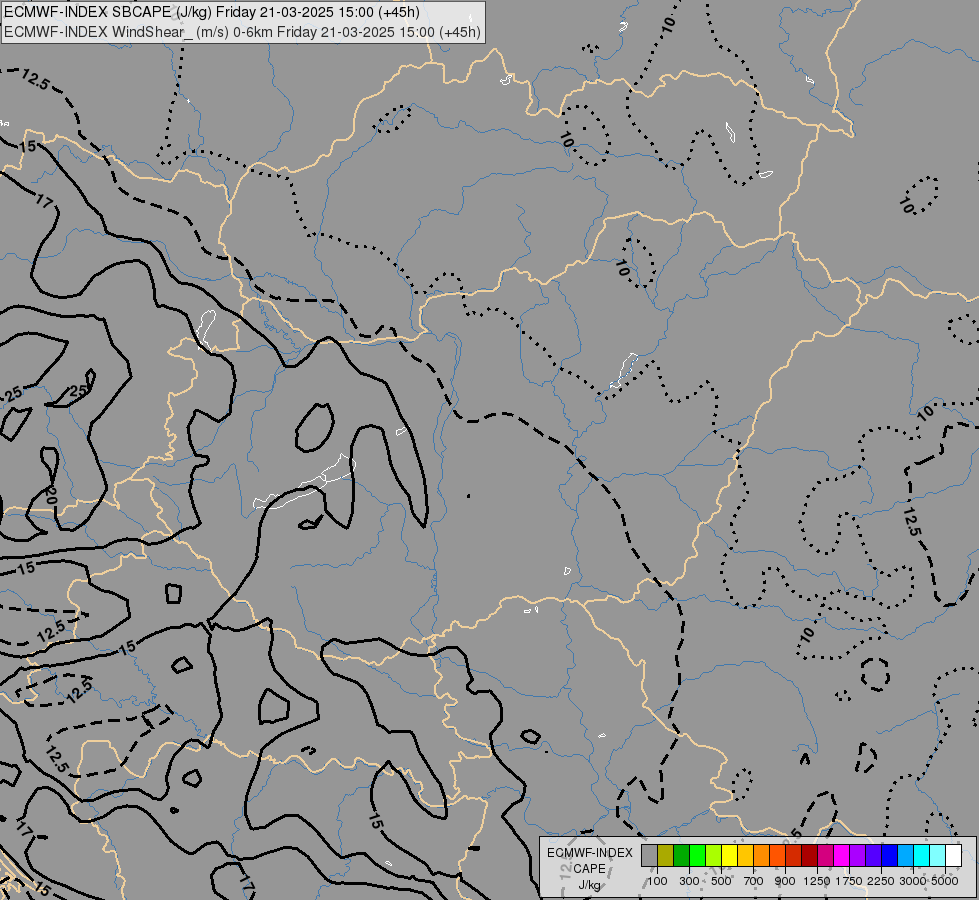Click the '5000' legend tick label
Viewport: 979px width, 900px height.
click(945, 881)
